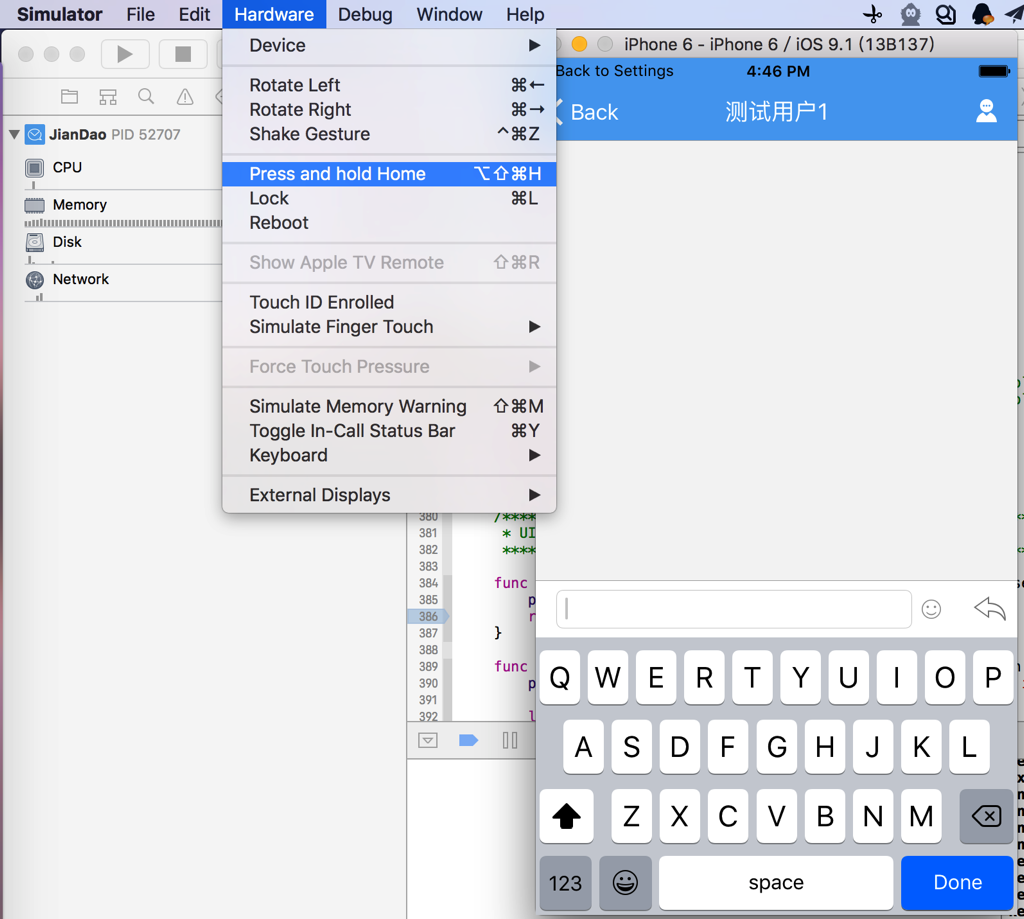Image resolution: width=1024 pixels, height=919 pixels.
Task: Choose Press and hold Home
Action: pos(389,174)
